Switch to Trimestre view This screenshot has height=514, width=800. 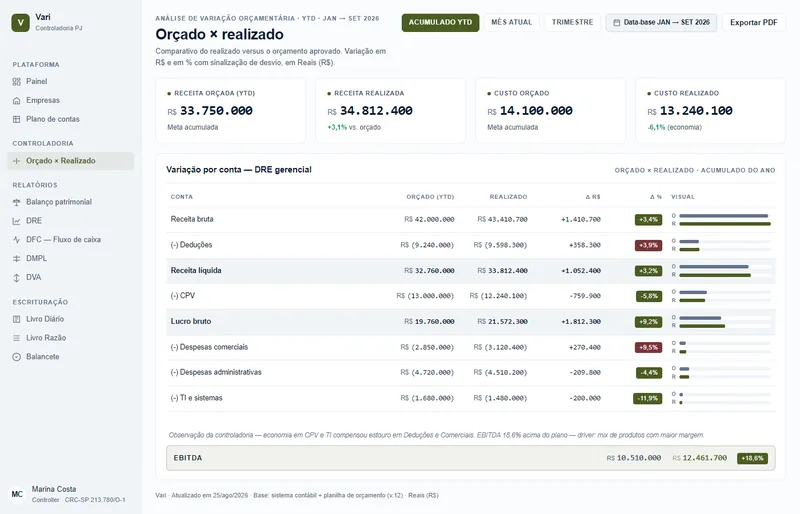[572, 22]
